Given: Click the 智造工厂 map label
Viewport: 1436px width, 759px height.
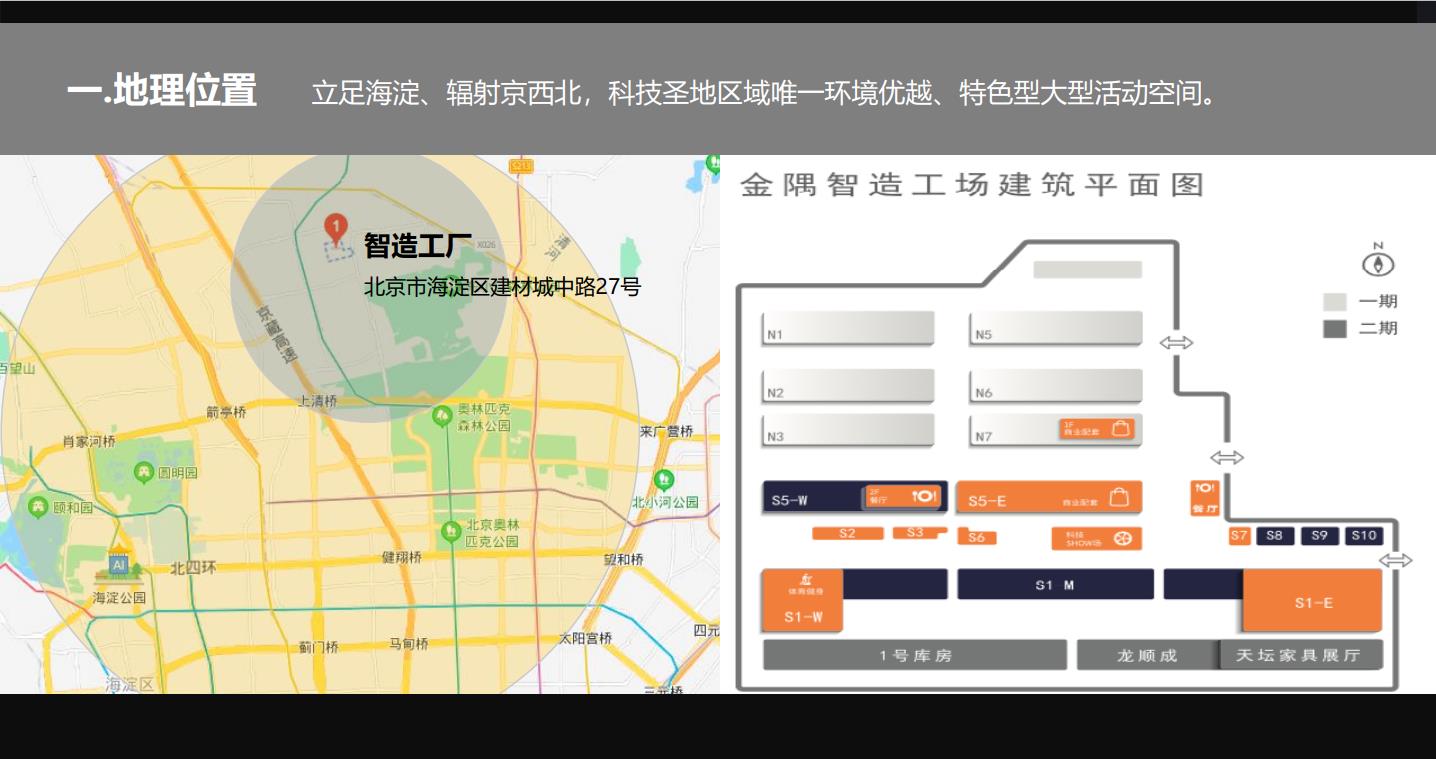Looking at the screenshot, I should click(418, 245).
